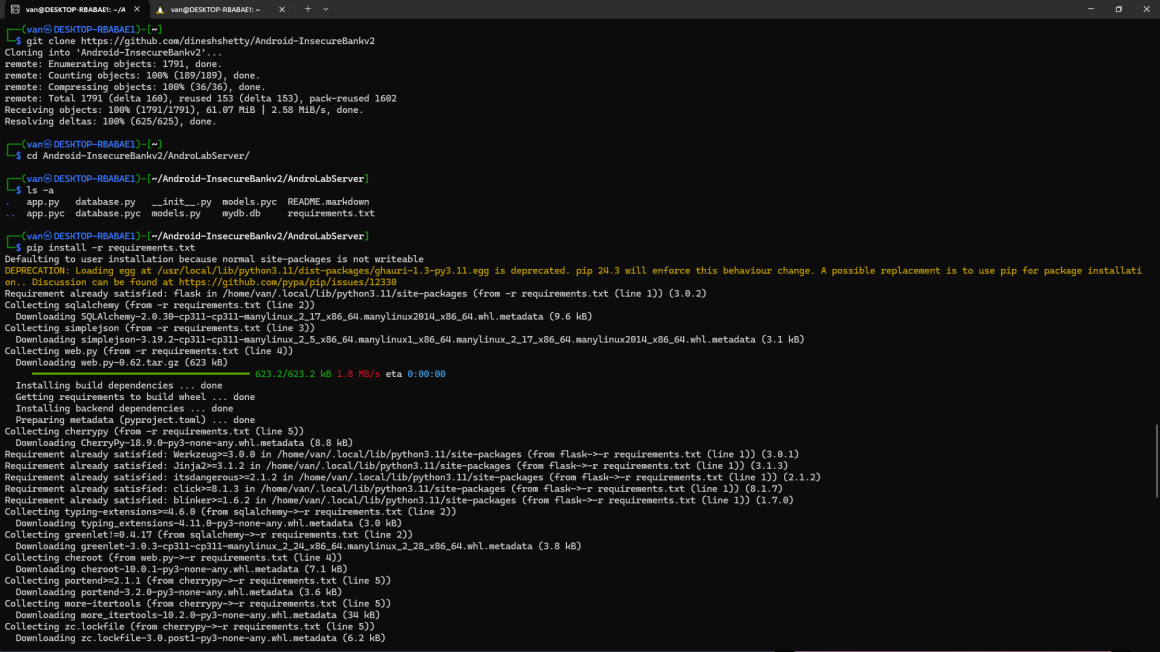Restore down the terminal window

(x=1119, y=9)
